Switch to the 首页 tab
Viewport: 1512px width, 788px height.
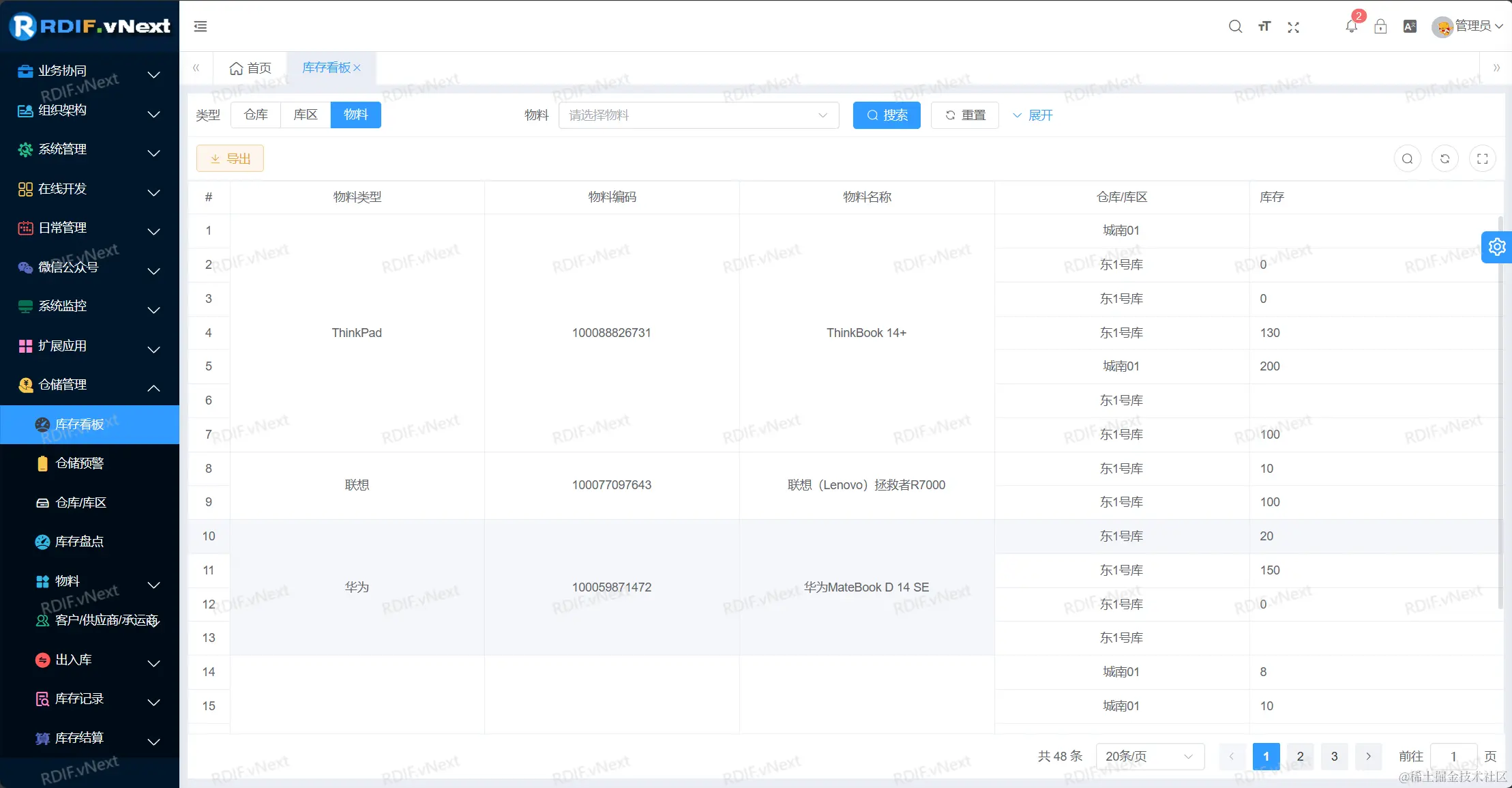pos(250,68)
